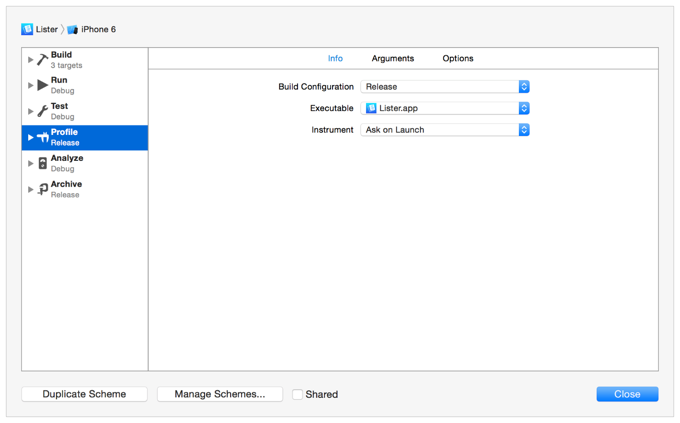Select the Analyze action row
Viewport: 680px width, 423px height.
(x=85, y=164)
